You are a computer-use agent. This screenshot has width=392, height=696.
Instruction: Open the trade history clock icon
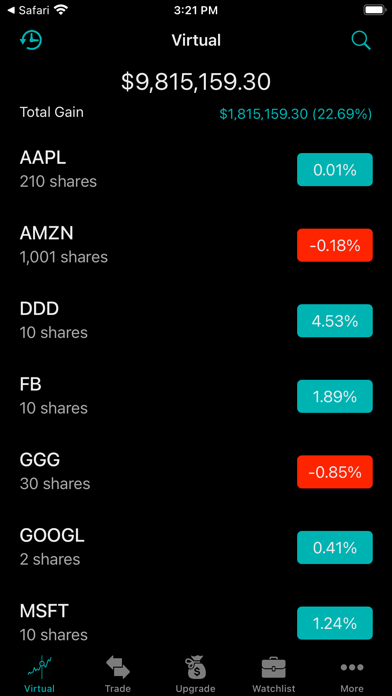[31, 40]
